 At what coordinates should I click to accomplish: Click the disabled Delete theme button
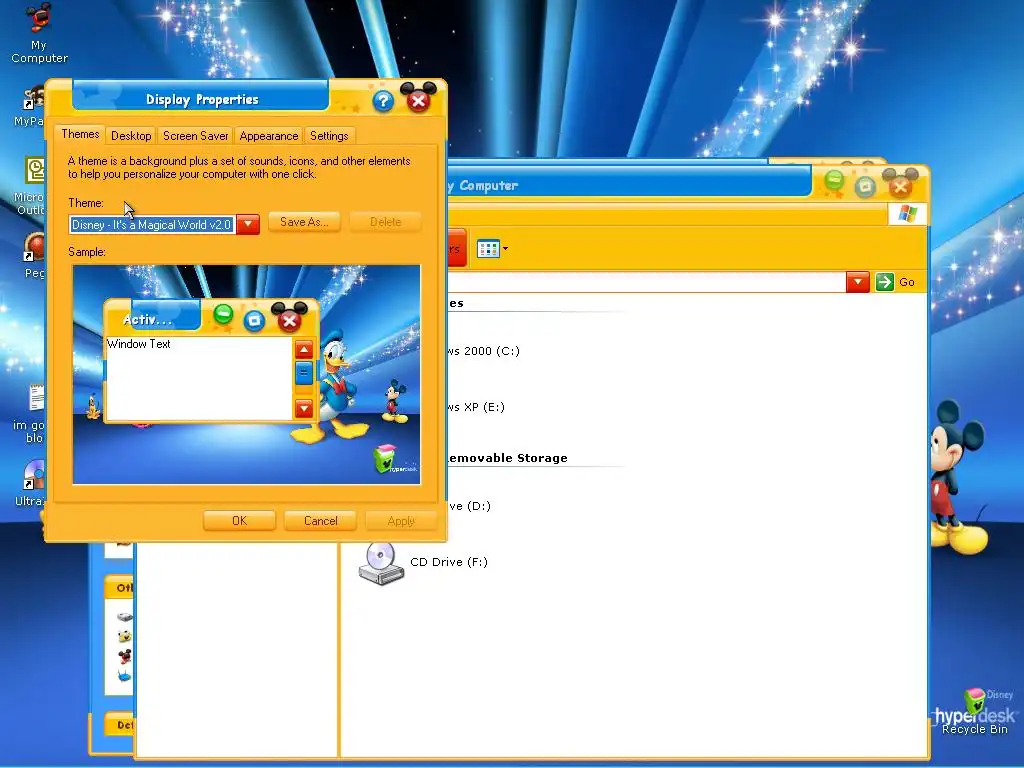[385, 222]
